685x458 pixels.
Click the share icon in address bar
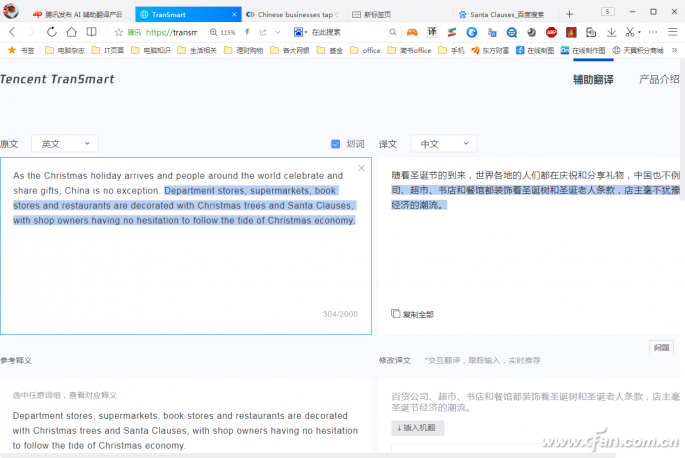[263, 32]
